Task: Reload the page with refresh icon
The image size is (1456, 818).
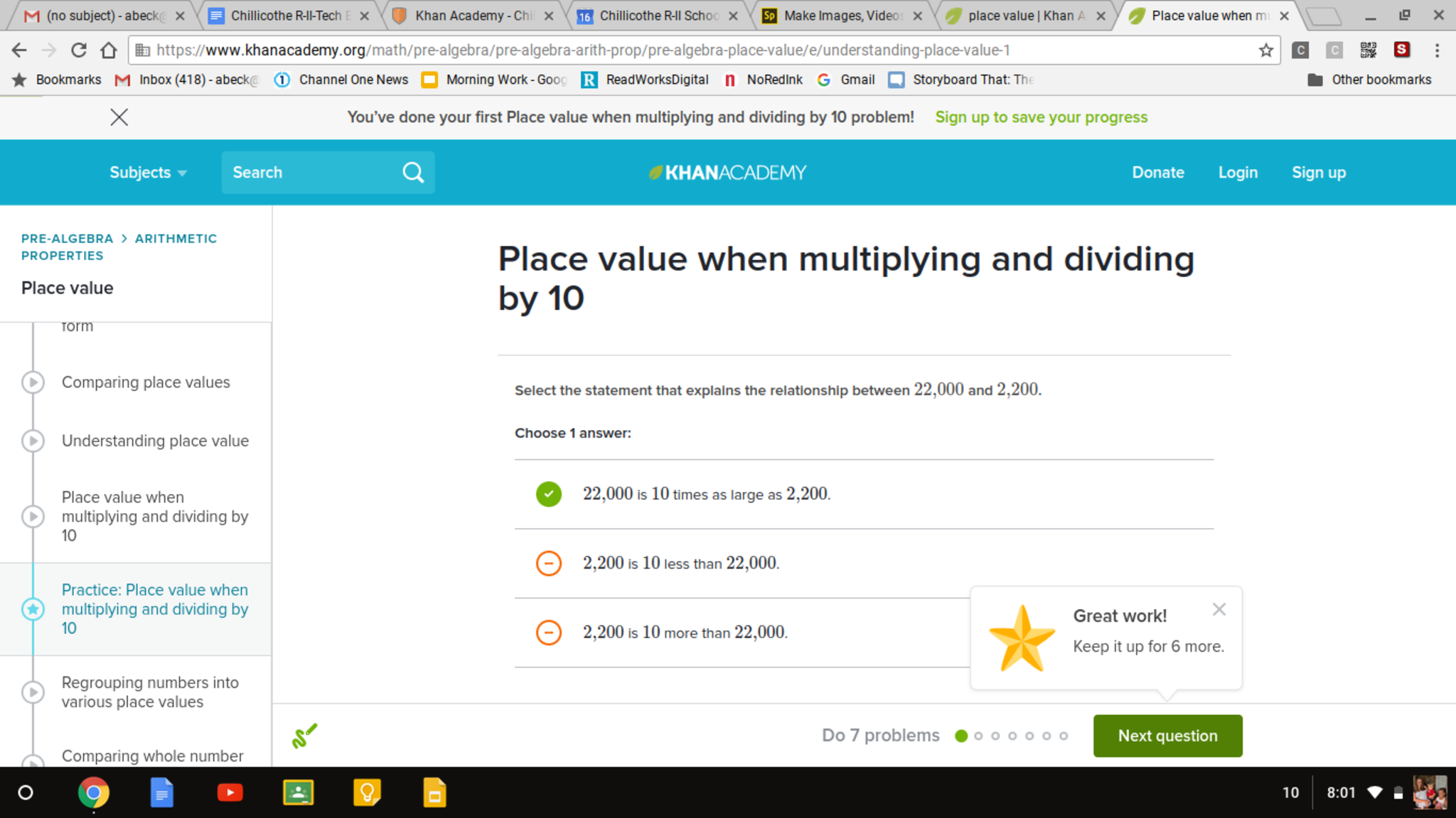Action: pos(79,50)
